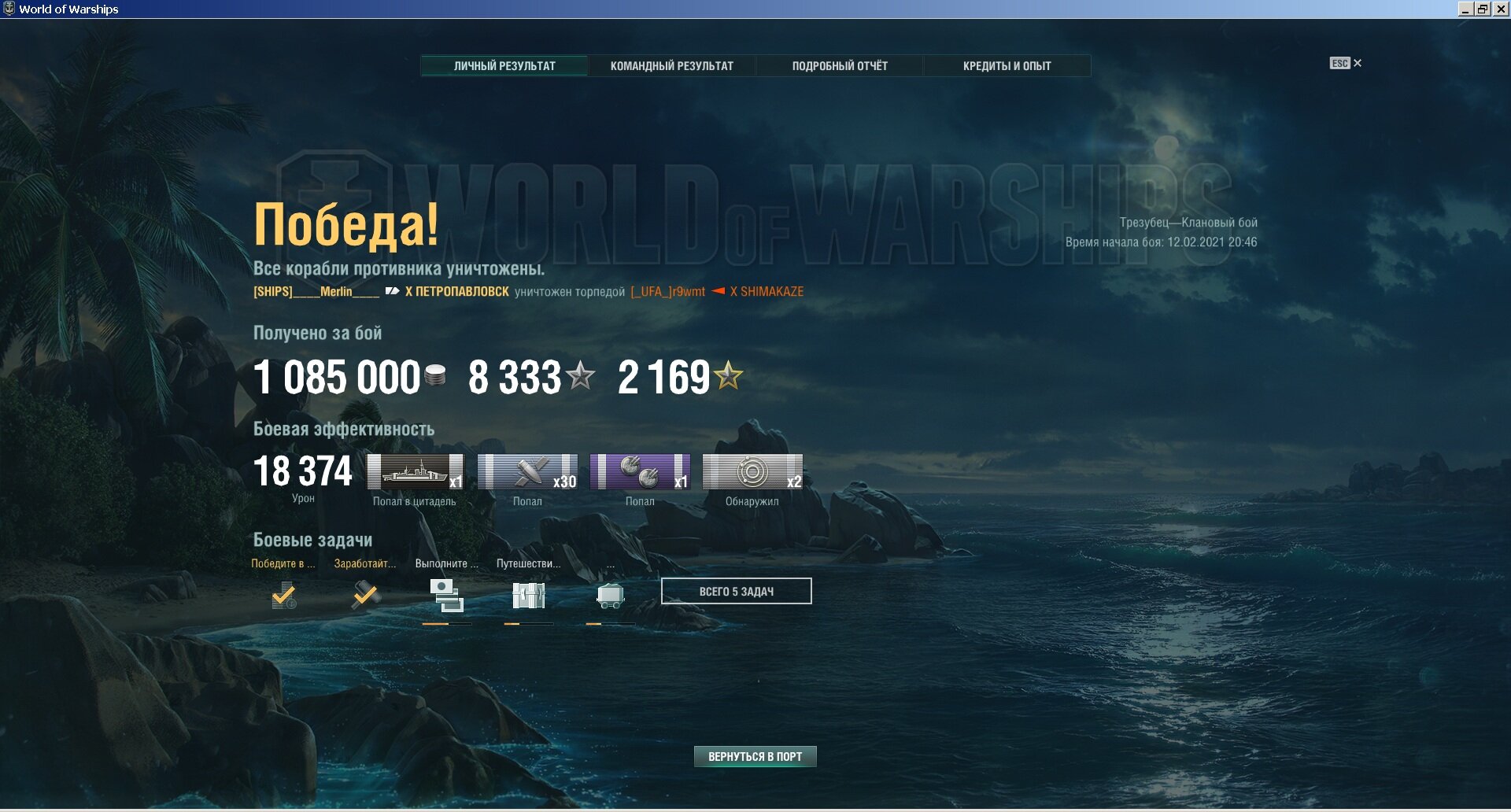Click the Путешестви... container task icon

click(x=529, y=596)
